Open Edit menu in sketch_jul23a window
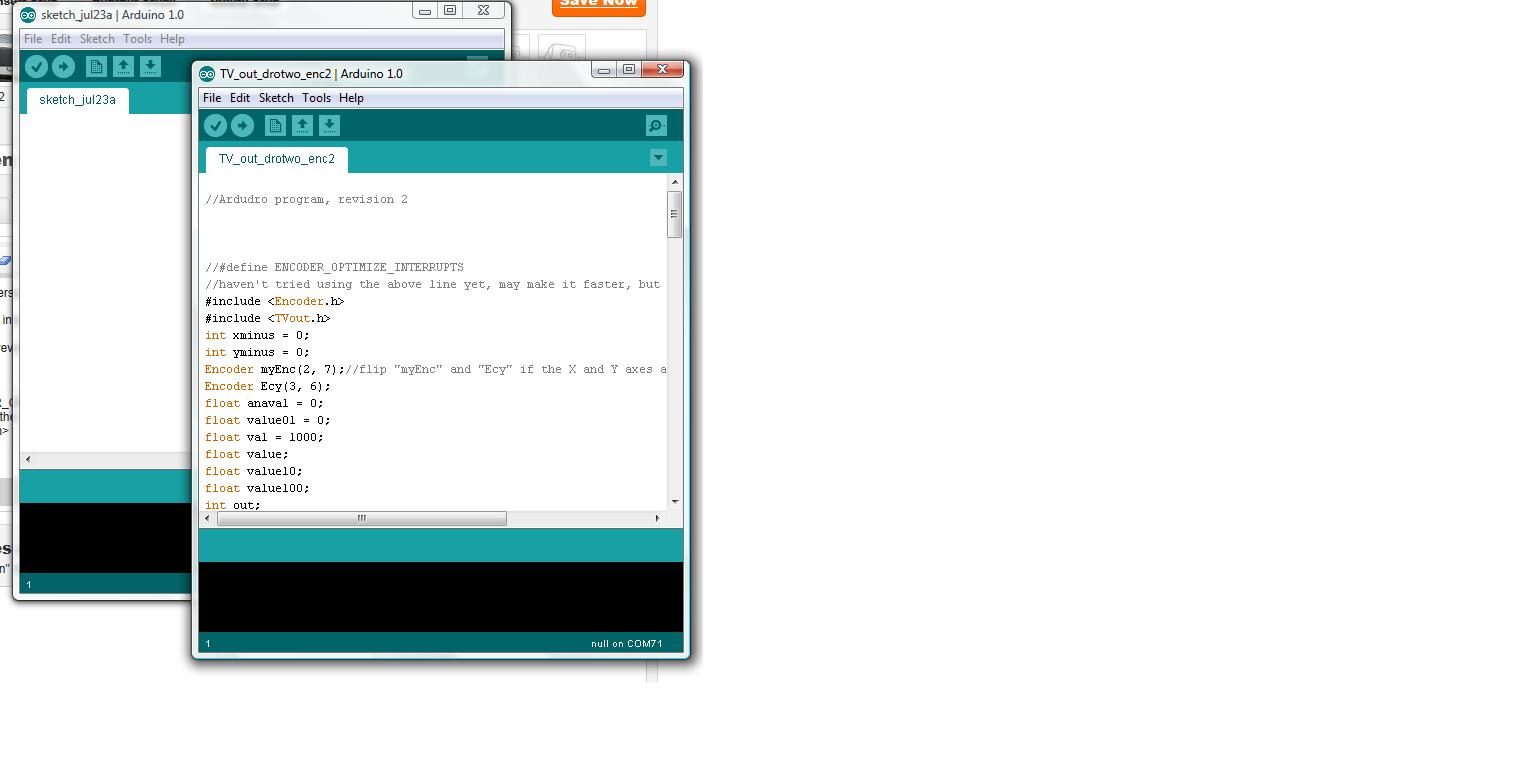The width and height of the screenshot is (1538, 757). [x=61, y=39]
